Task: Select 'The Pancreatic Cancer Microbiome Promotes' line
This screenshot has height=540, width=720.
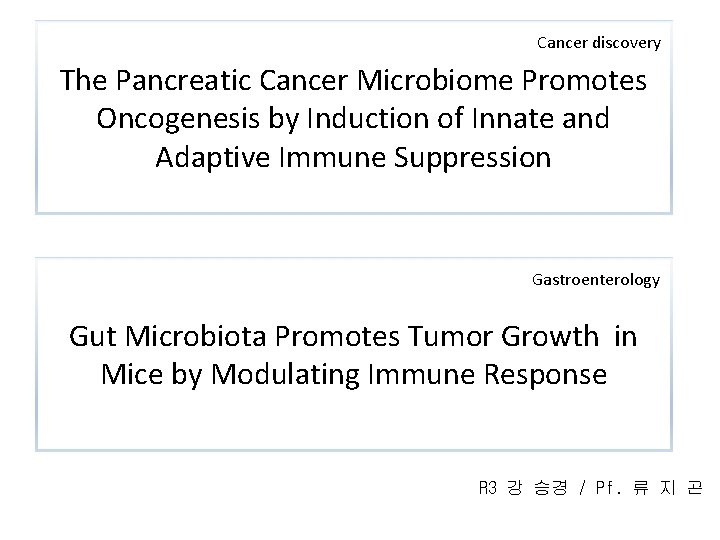Action: click(353, 80)
